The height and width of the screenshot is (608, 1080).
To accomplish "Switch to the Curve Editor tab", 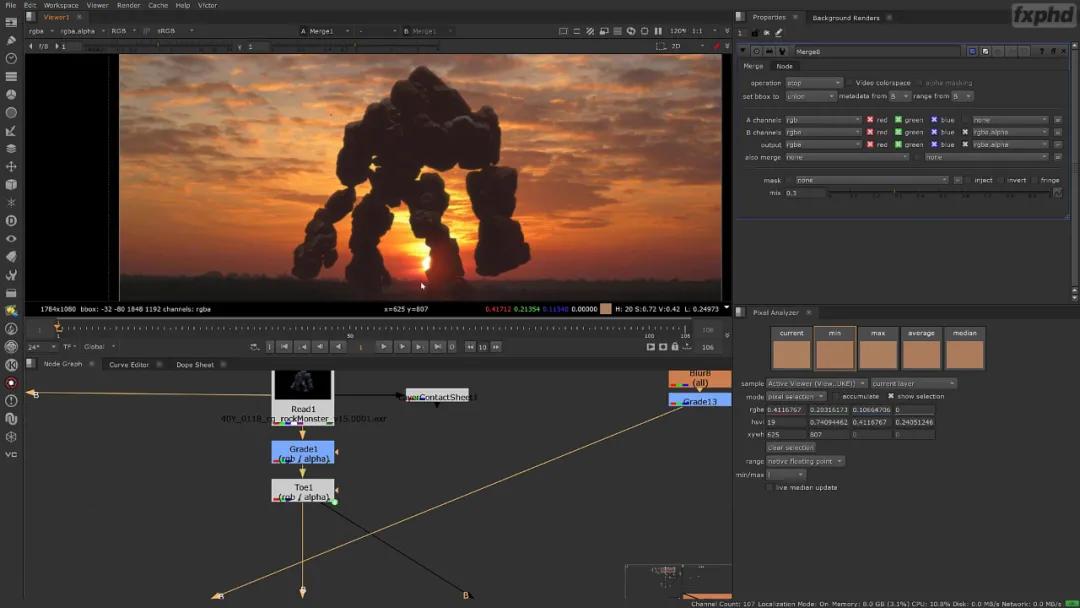I will pyautogui.click(x=129, y=365).
